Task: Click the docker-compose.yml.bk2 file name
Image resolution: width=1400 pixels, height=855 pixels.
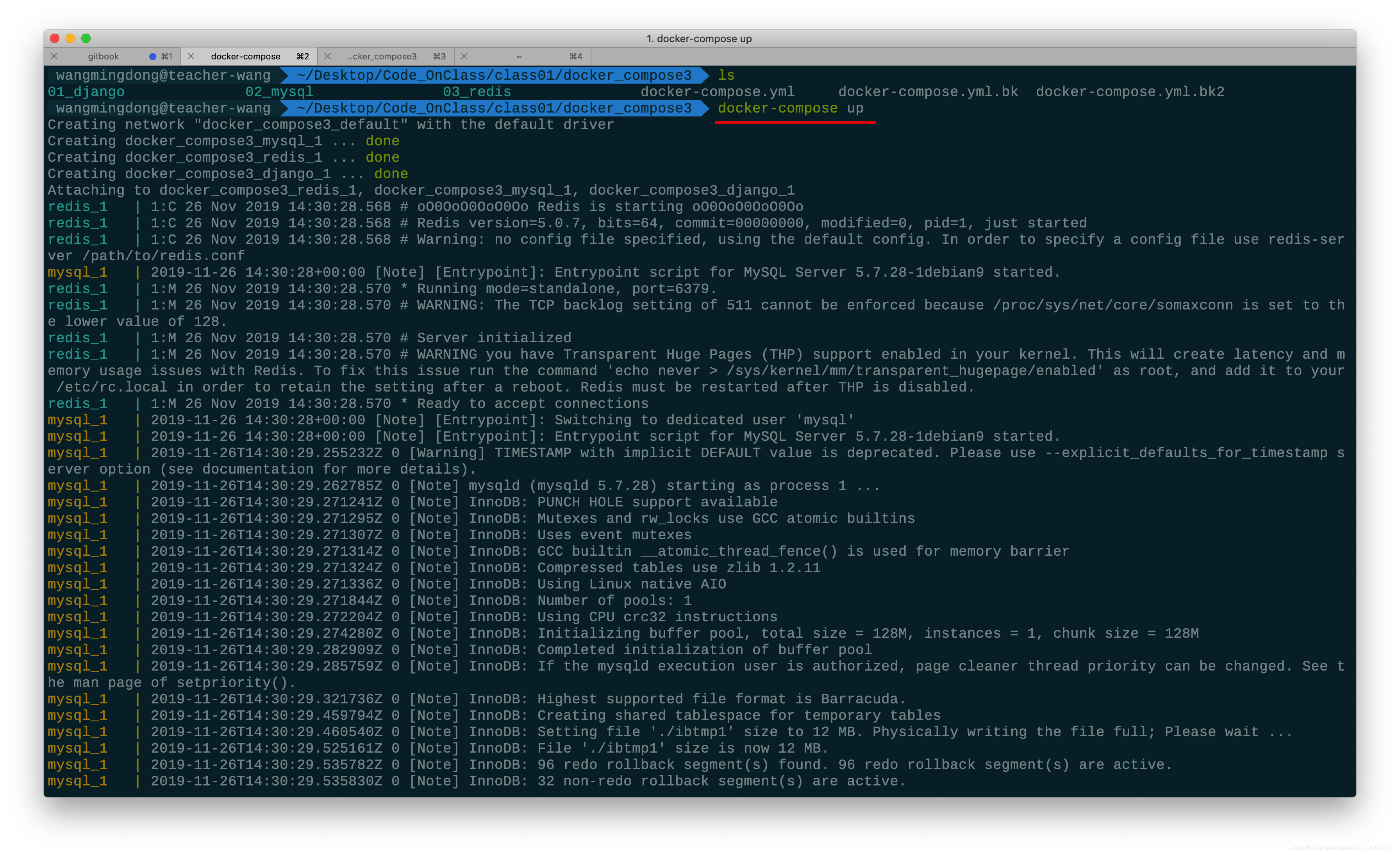Action: (1130, 91)
